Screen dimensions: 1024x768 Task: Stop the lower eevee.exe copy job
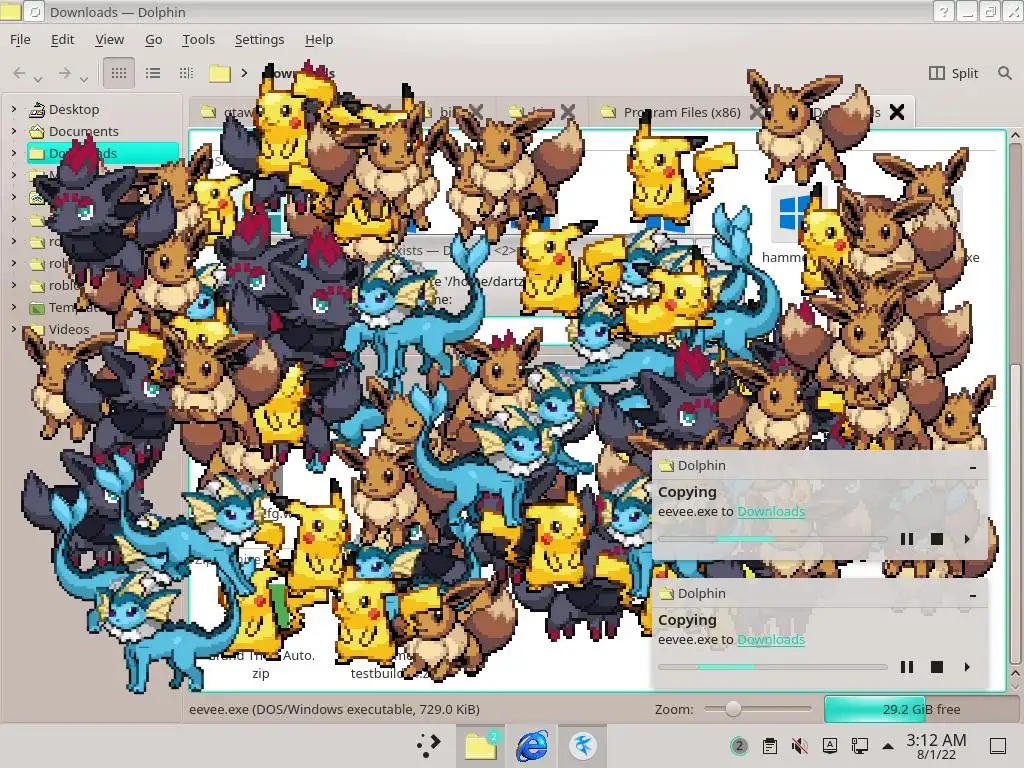tap(936, 667)
